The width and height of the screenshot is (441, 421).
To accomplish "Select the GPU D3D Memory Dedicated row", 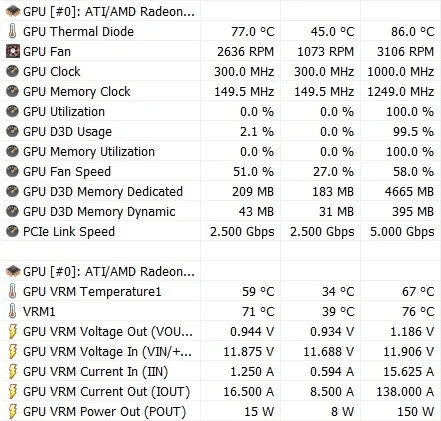I will [220, 191].
